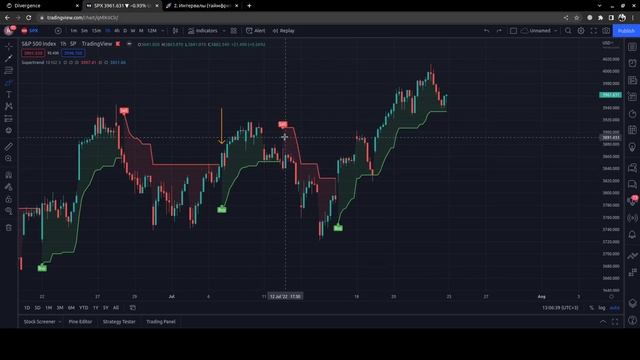640x360 pixels.
Task: Open the USD currency dropdown on price scale
Action: click(607, 43)
